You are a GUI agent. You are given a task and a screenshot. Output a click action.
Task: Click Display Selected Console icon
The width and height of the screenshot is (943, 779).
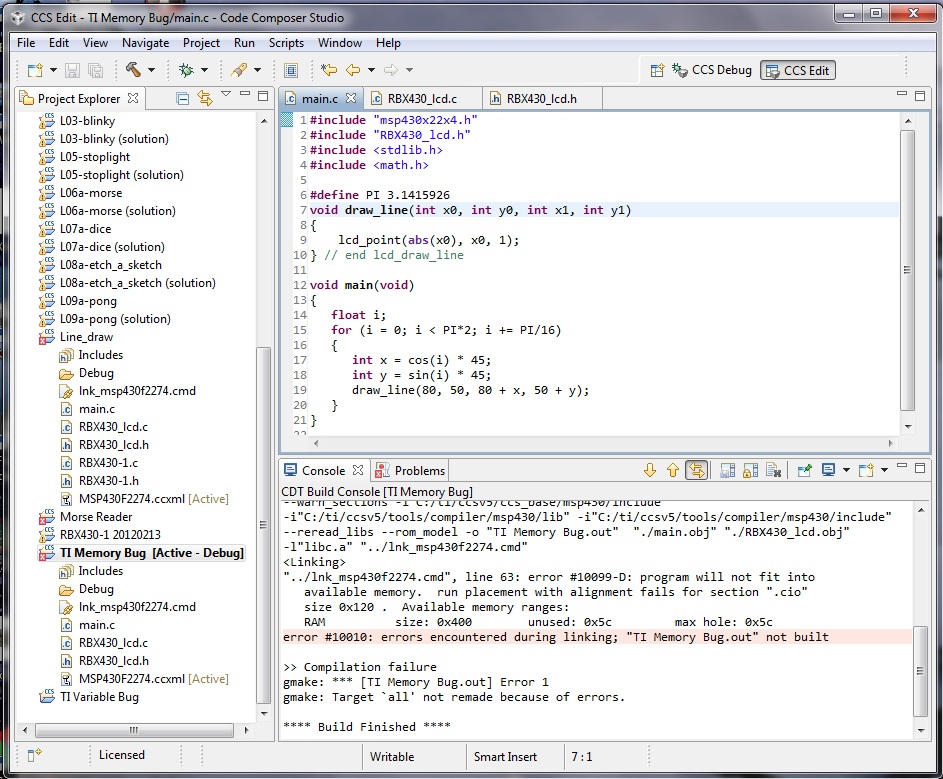[828, 470]
